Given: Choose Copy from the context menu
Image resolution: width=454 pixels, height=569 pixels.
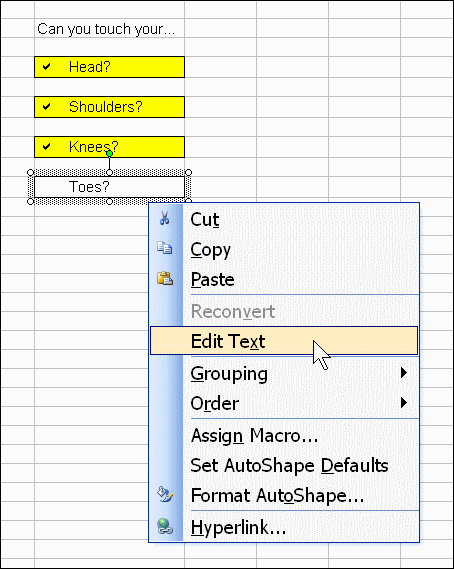Looking at the screenshot, I should point(284,250).
